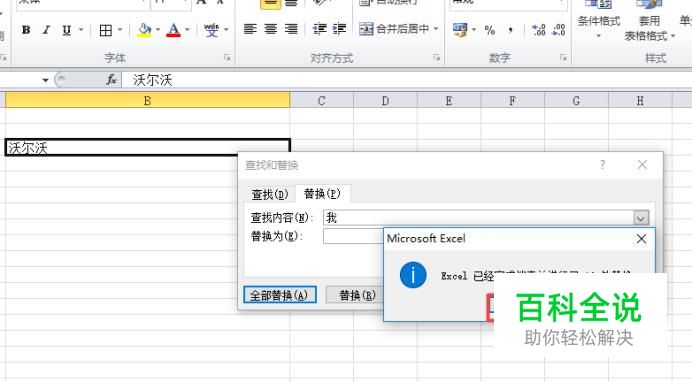Viewport: 692px width, 382px height.
Task: Open 条件格式 conditional formatting menu
Action: 598,20
